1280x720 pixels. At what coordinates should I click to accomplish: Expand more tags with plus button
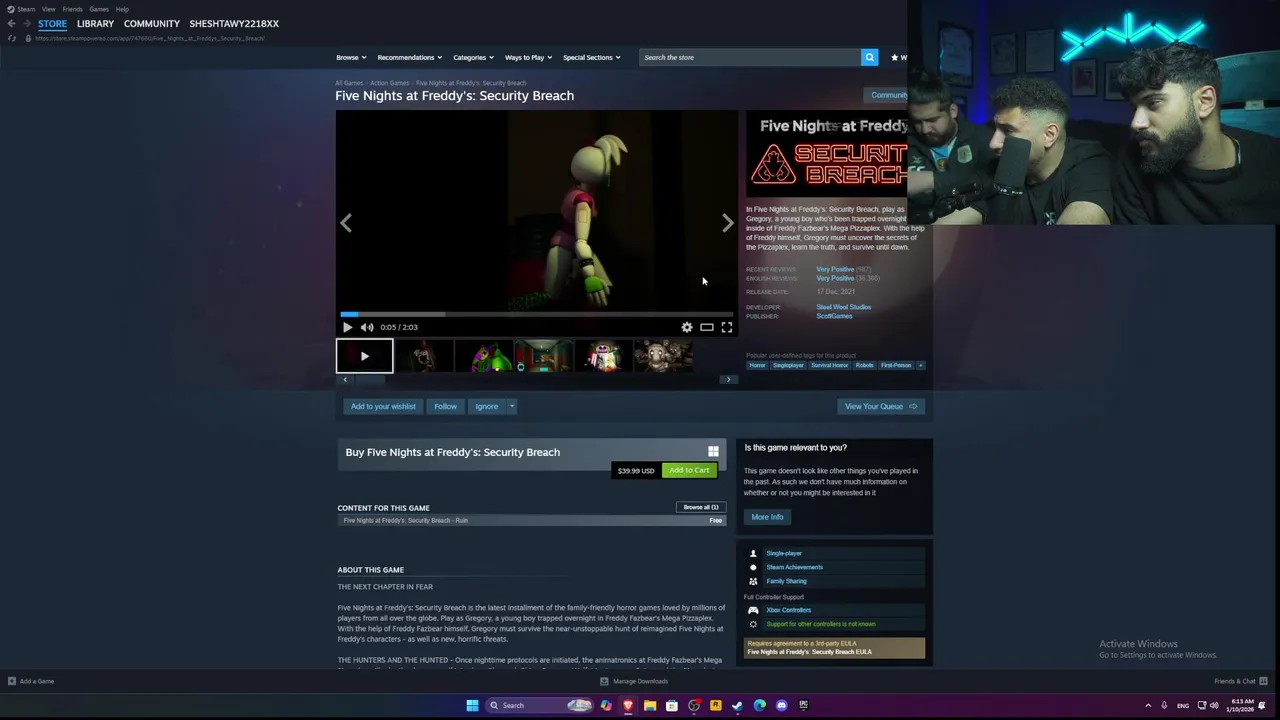click(921, 365)
